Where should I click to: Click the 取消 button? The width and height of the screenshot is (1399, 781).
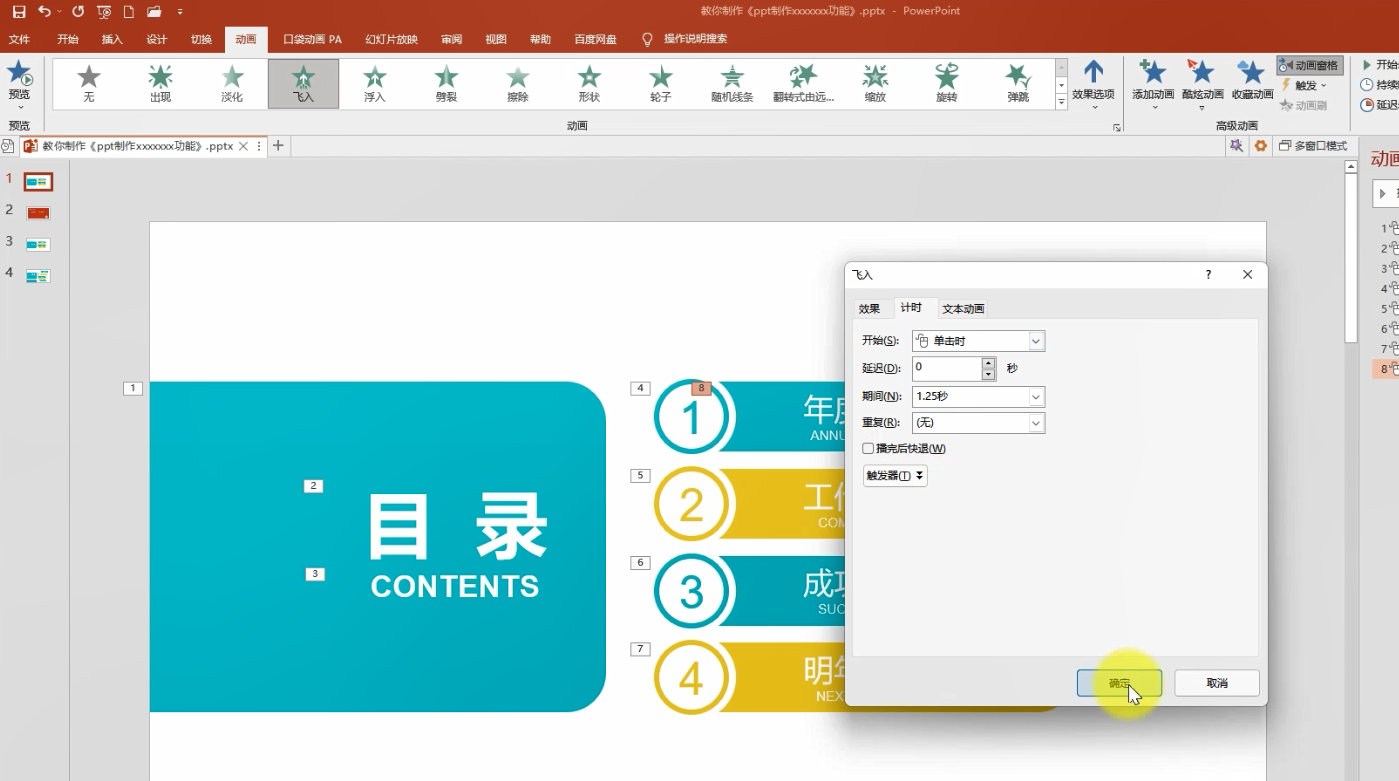[x=1217, y=683]
